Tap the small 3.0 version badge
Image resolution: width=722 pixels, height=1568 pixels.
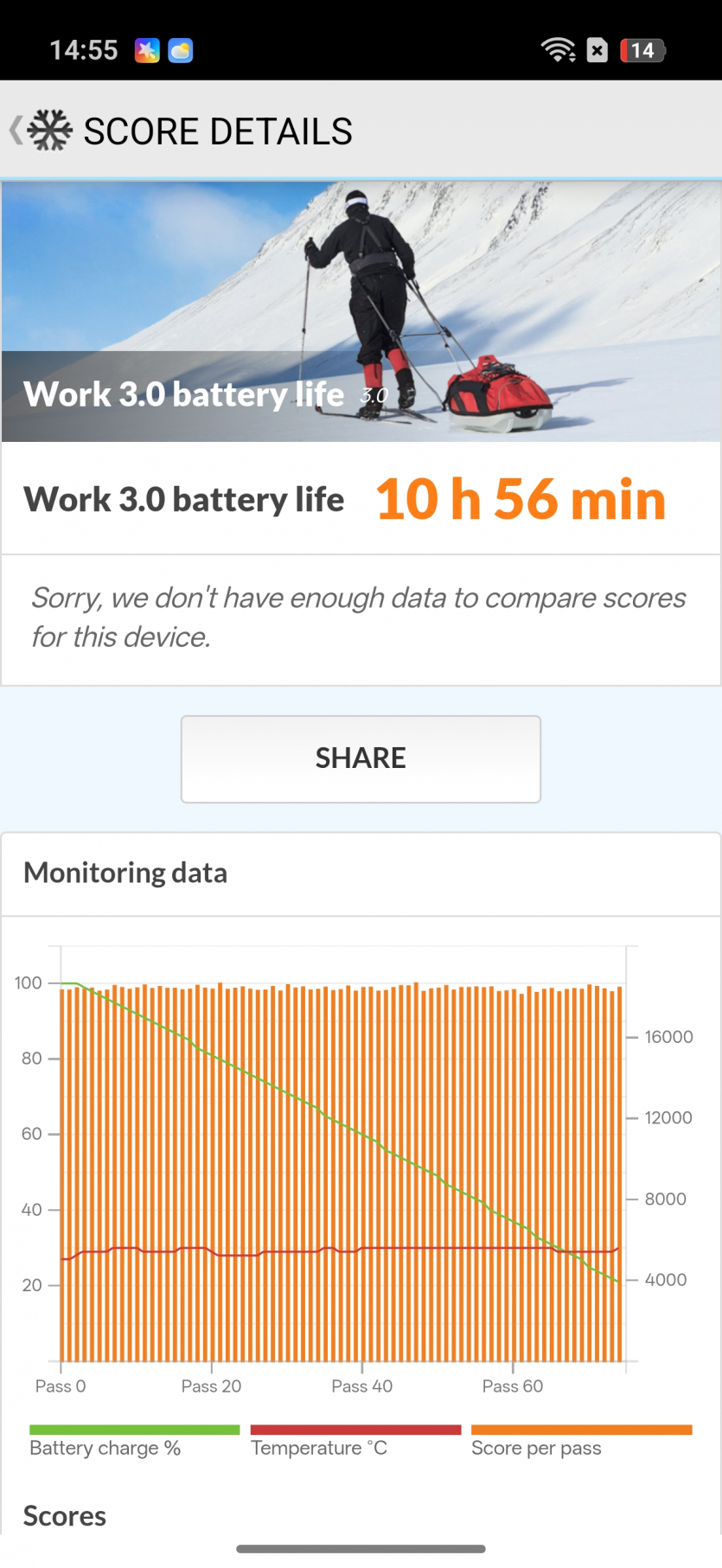[374, 396]
